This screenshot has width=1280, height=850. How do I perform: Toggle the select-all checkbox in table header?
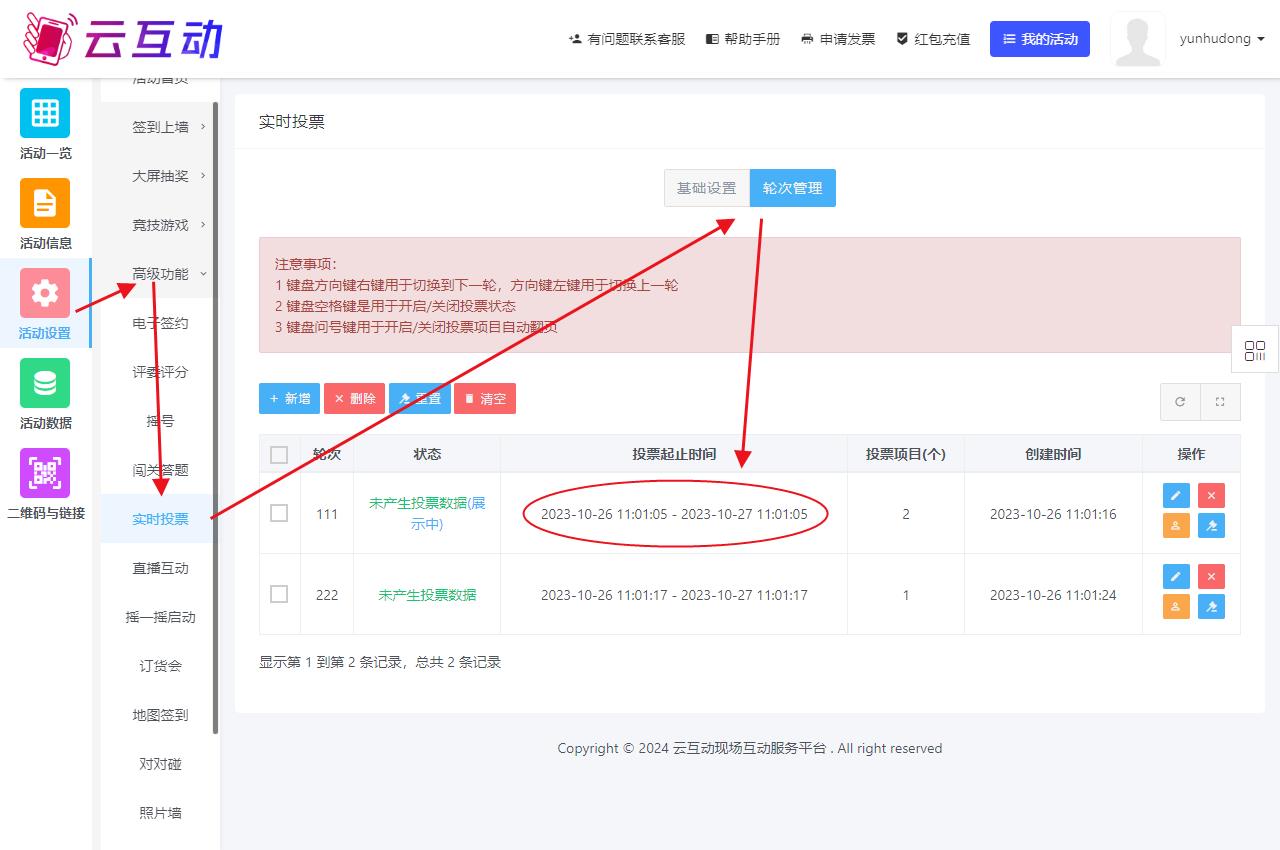pyautogui.click(x=279, y=455)
